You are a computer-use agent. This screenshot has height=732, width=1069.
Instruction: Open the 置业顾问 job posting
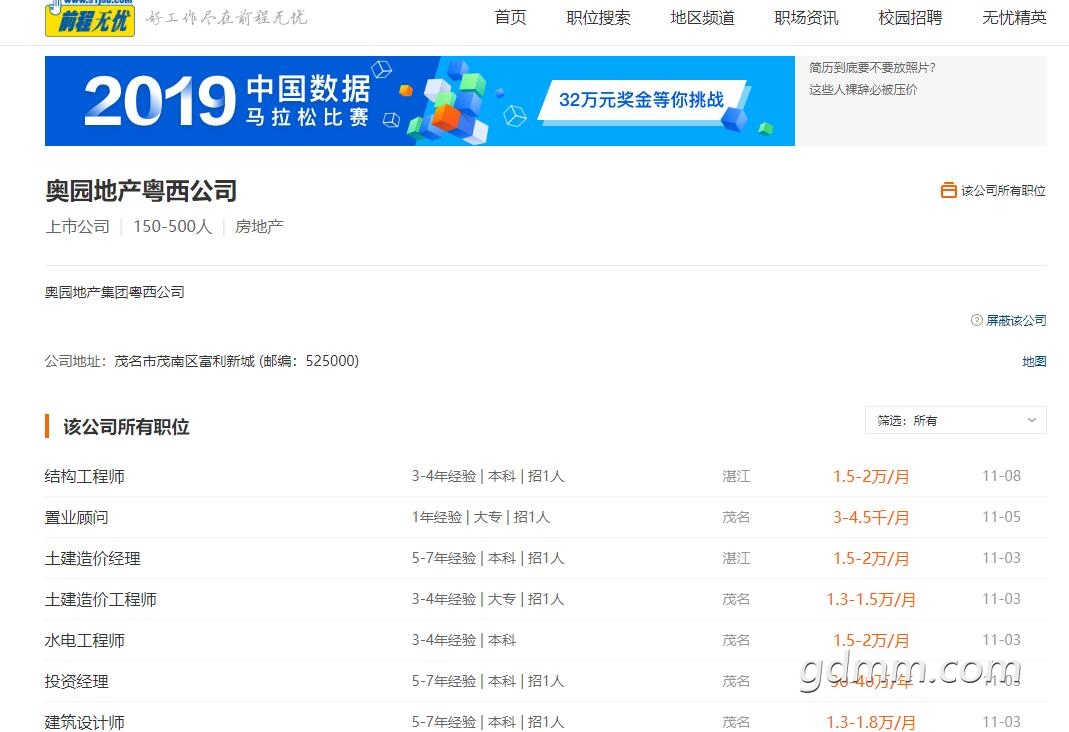[x=76, y=517]
